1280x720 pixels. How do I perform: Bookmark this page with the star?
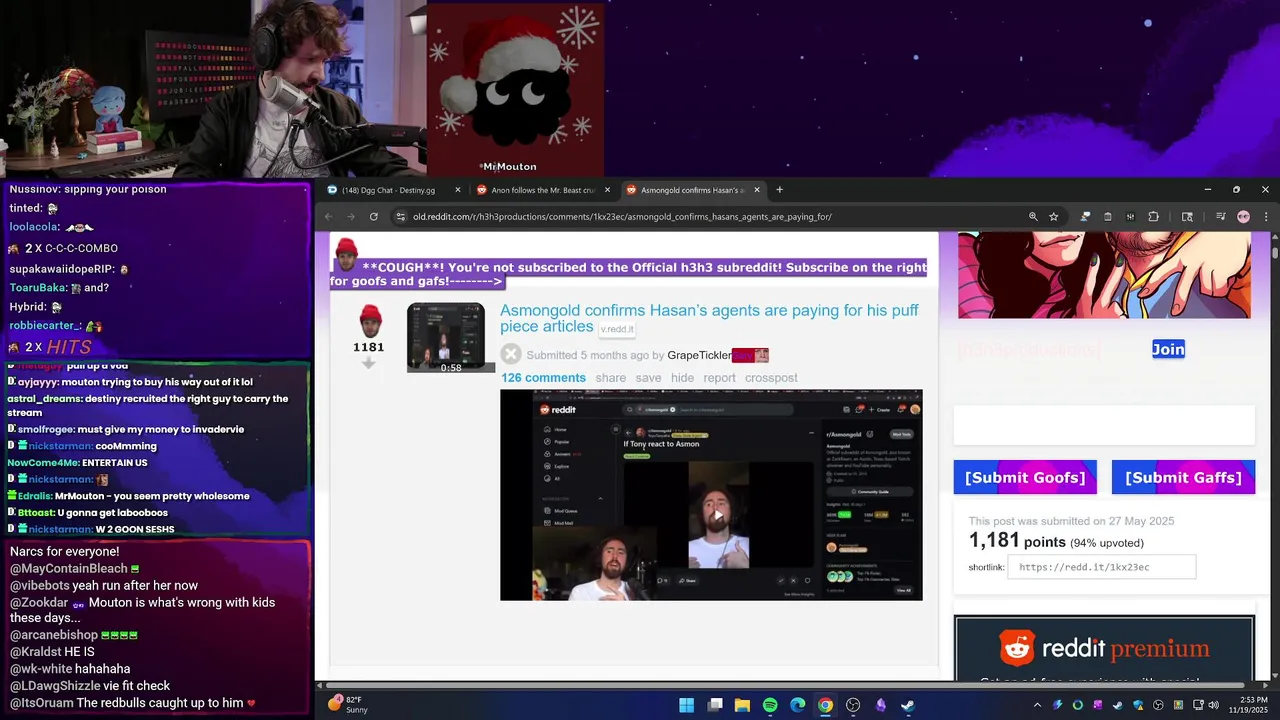point(1053,216)
